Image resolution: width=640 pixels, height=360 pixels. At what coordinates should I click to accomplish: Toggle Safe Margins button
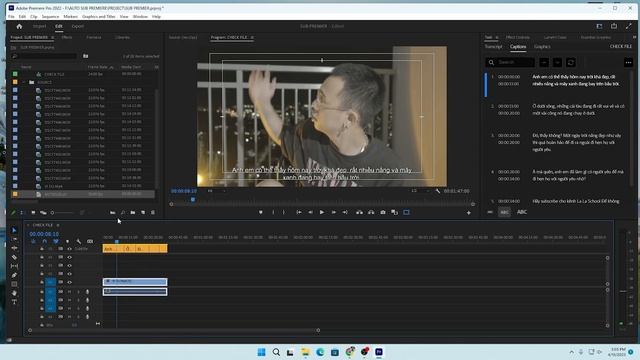(x=406, y=212)
